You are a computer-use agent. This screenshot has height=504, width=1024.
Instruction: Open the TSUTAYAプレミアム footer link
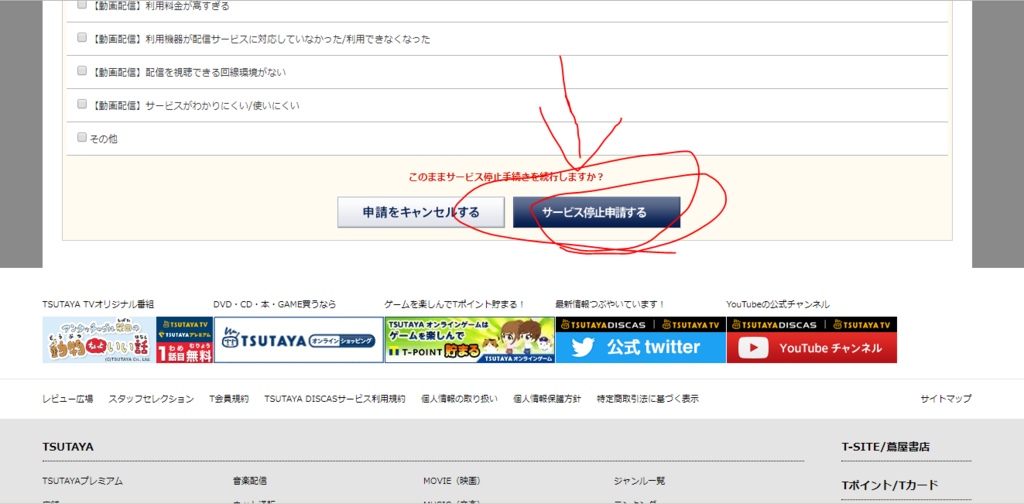coord(82,481)
